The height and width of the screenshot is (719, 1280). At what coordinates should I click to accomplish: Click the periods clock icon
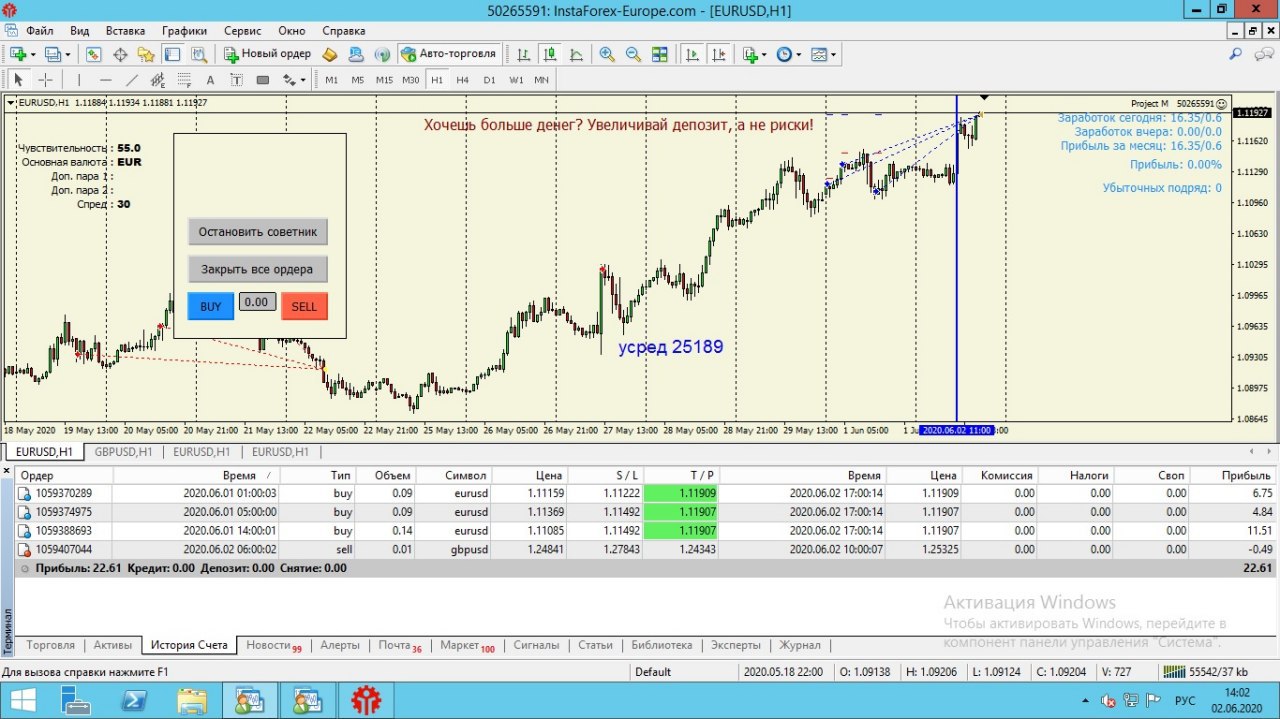click(x=783, y=54)
